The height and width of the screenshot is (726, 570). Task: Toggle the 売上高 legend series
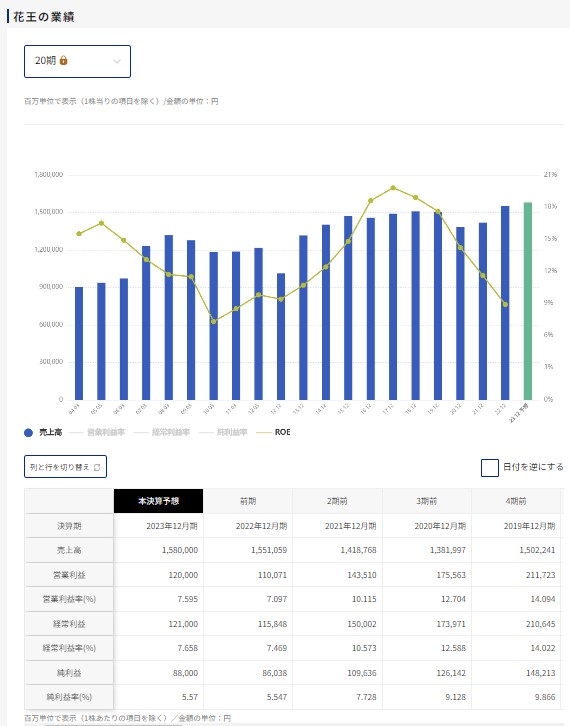coord(43,432)
